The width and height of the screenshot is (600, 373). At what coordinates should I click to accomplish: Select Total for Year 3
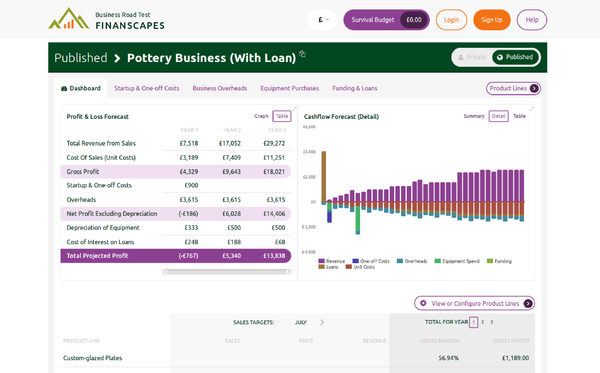[x=492, y=322]
